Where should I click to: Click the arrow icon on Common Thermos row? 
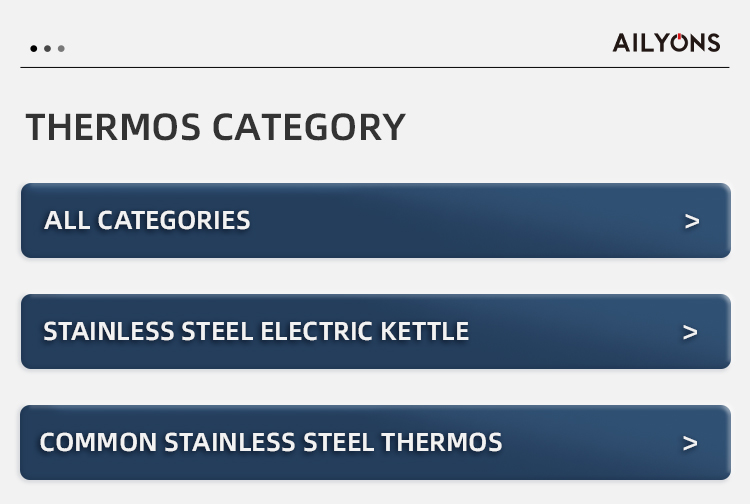[x=689, y=443]
